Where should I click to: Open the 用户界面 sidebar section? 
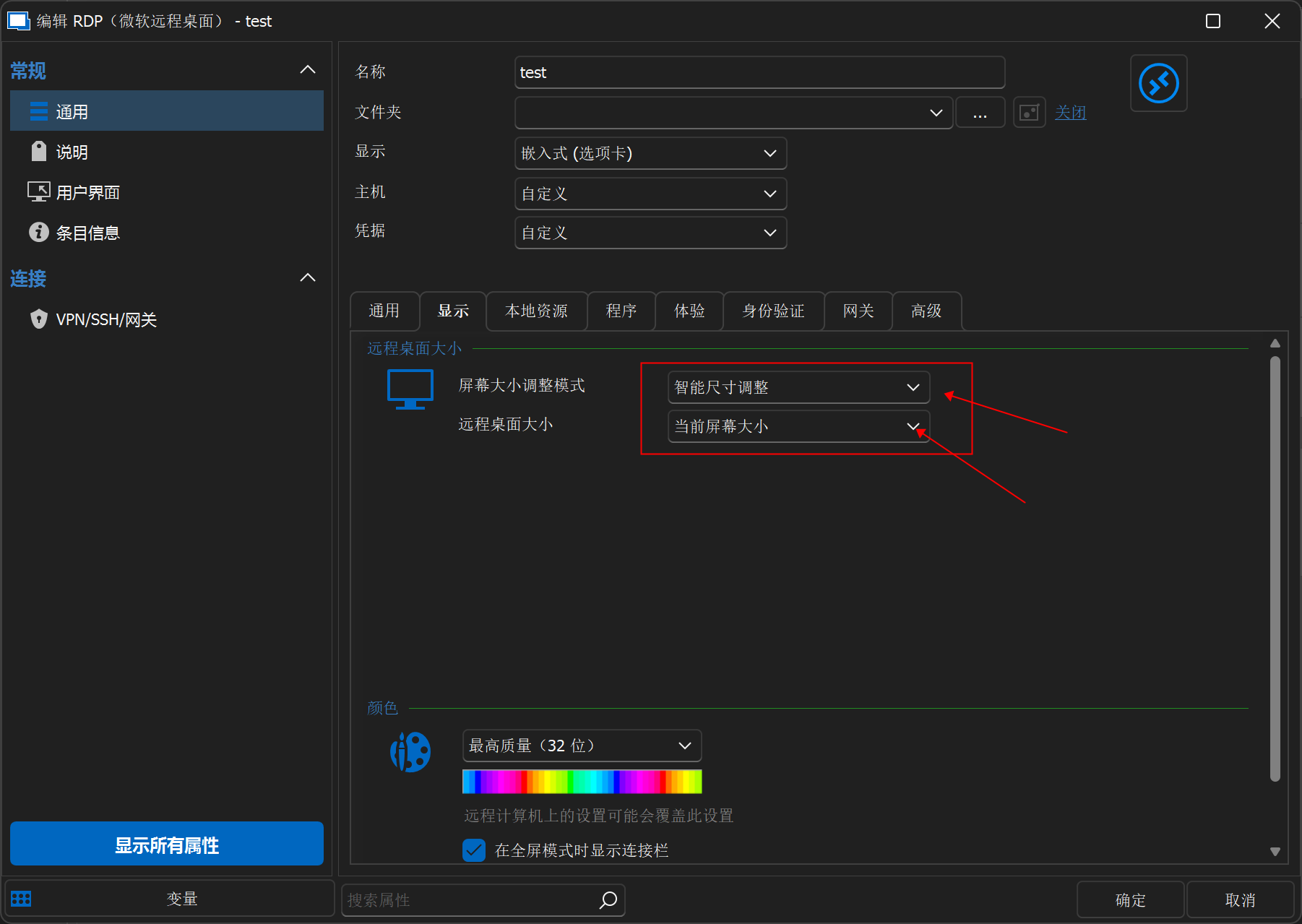(87, 193)
